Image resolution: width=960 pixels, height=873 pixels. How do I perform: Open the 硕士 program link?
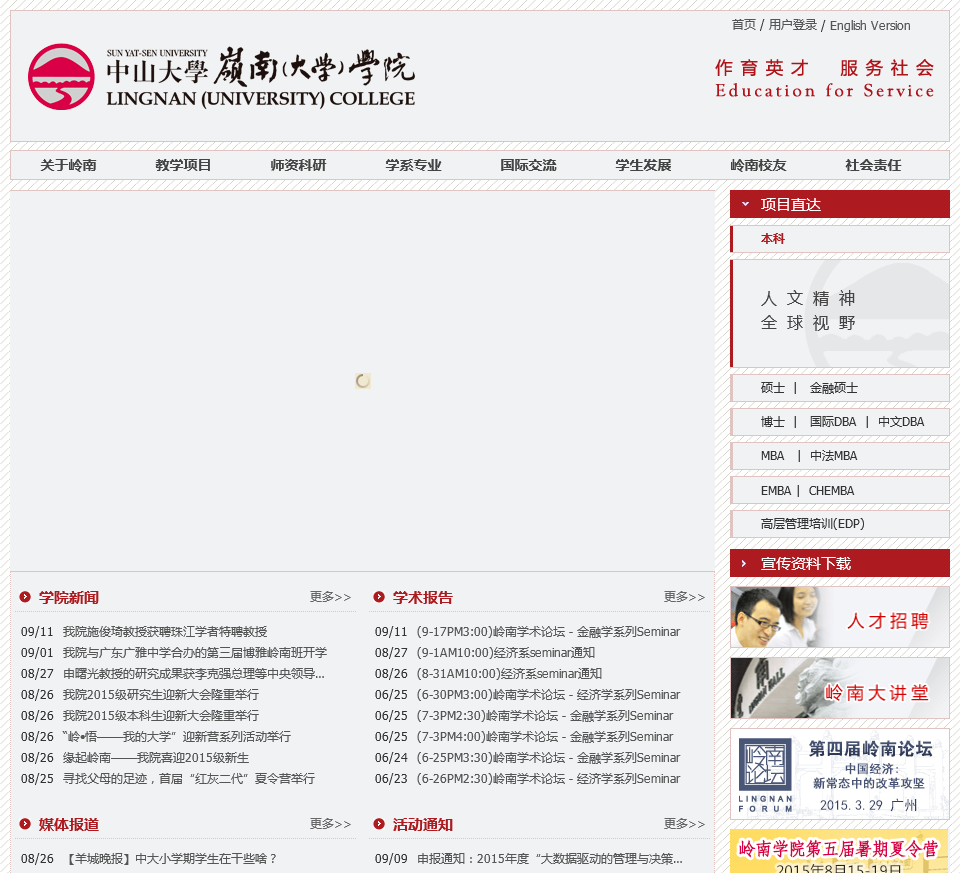click(x=773, y=388)
